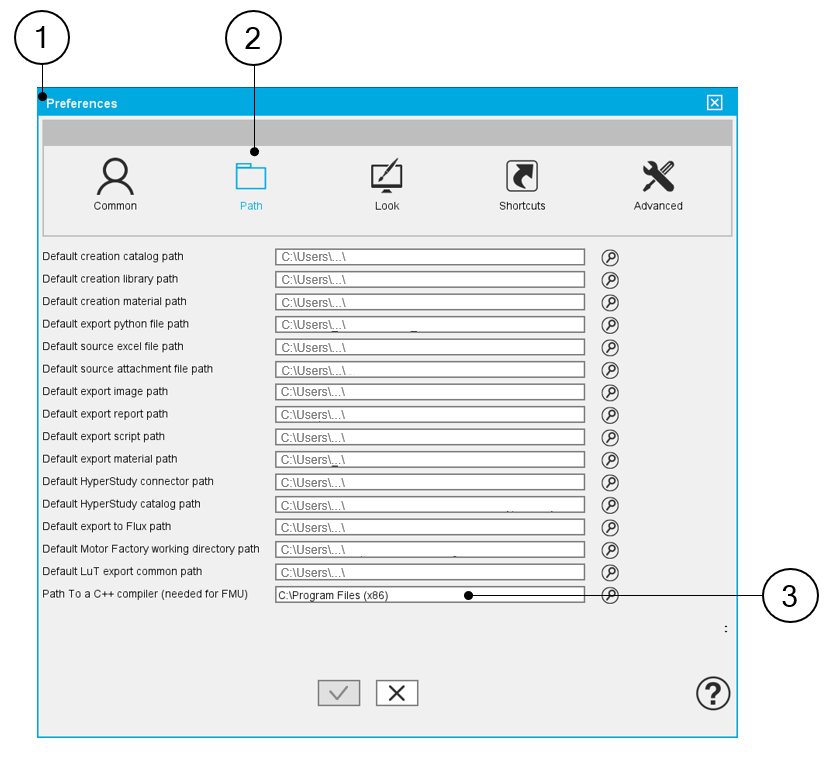Screen dimensions: 833x761
Task: Confirm preferences with the checkmark button
Action: tap(339, 693)
